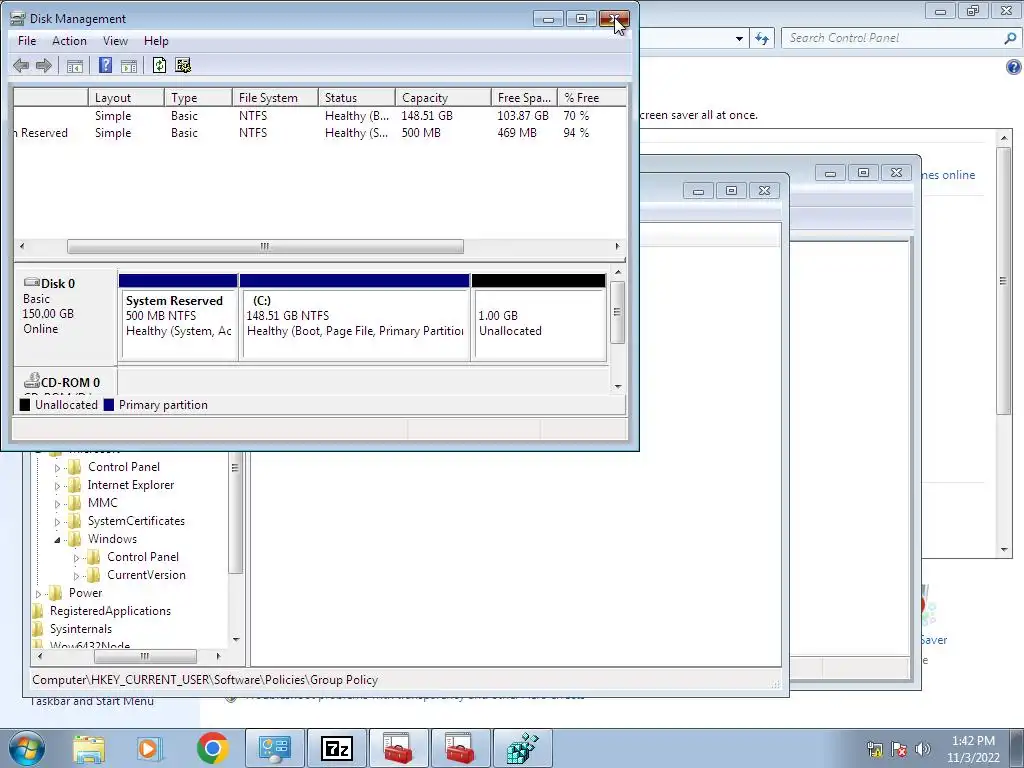Switch to Control Panel taskbar button

[275, 748]
